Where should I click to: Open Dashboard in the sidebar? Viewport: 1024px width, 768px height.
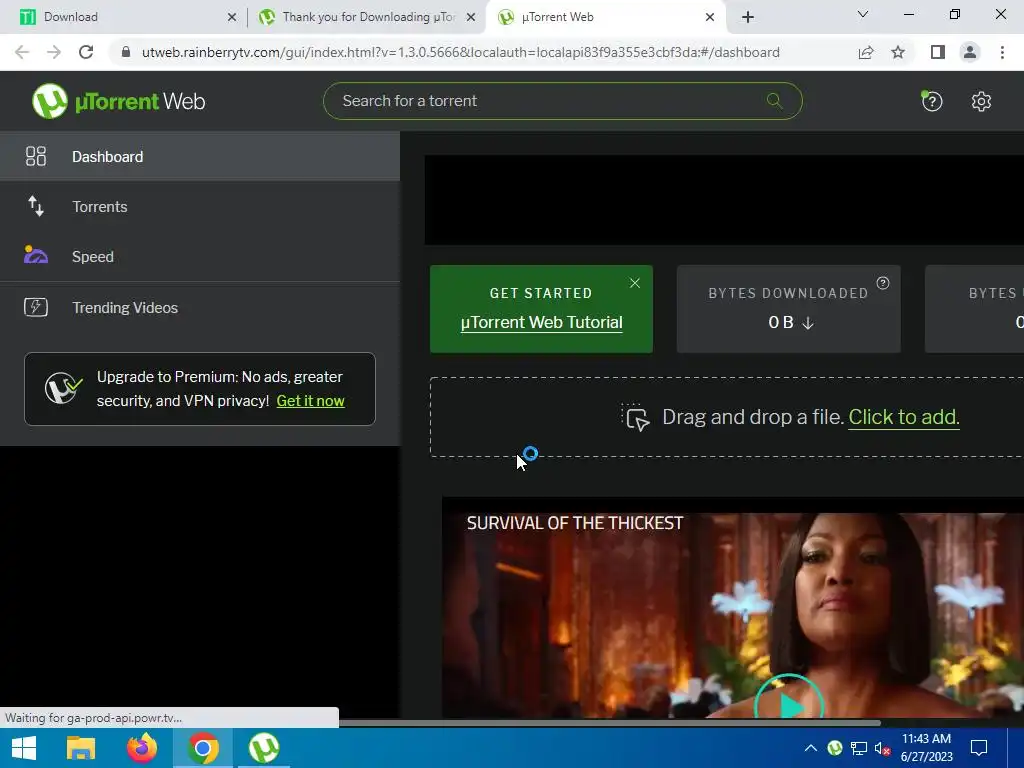[200, 157]
